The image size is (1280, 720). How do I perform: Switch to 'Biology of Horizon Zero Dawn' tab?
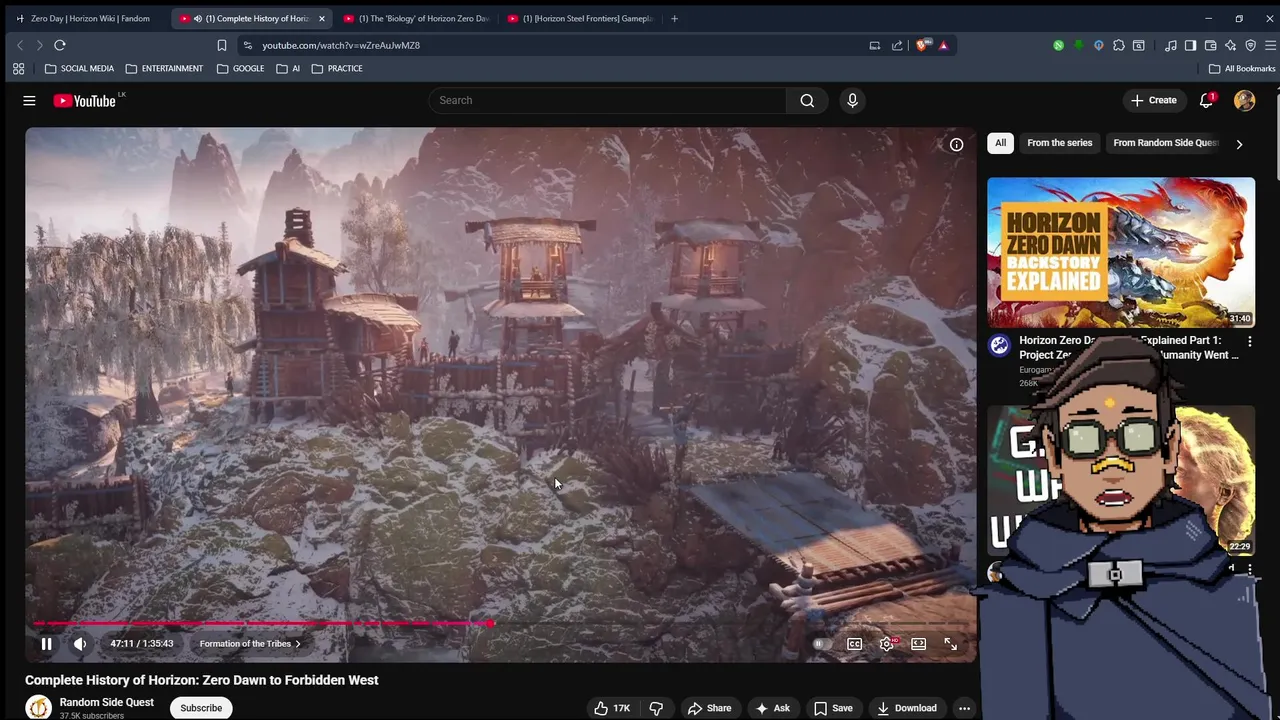coord(416,18)
